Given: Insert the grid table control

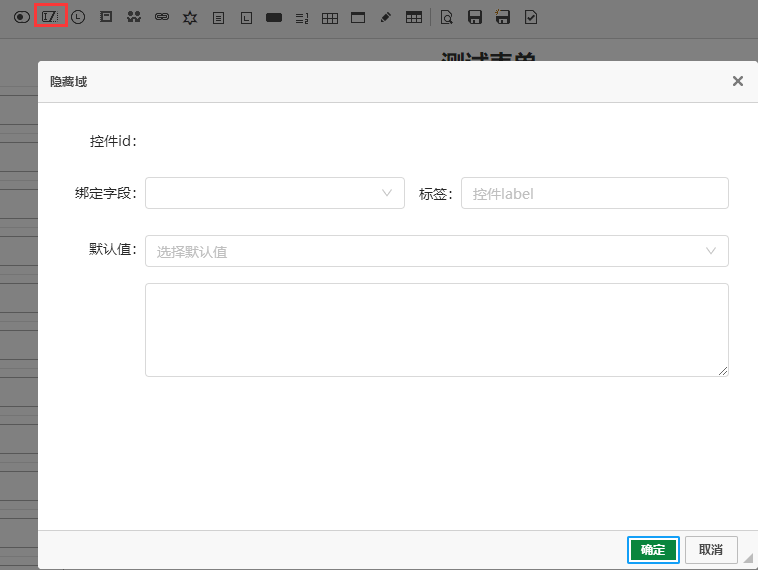Looking at the screenshot, I should [330, 18].
